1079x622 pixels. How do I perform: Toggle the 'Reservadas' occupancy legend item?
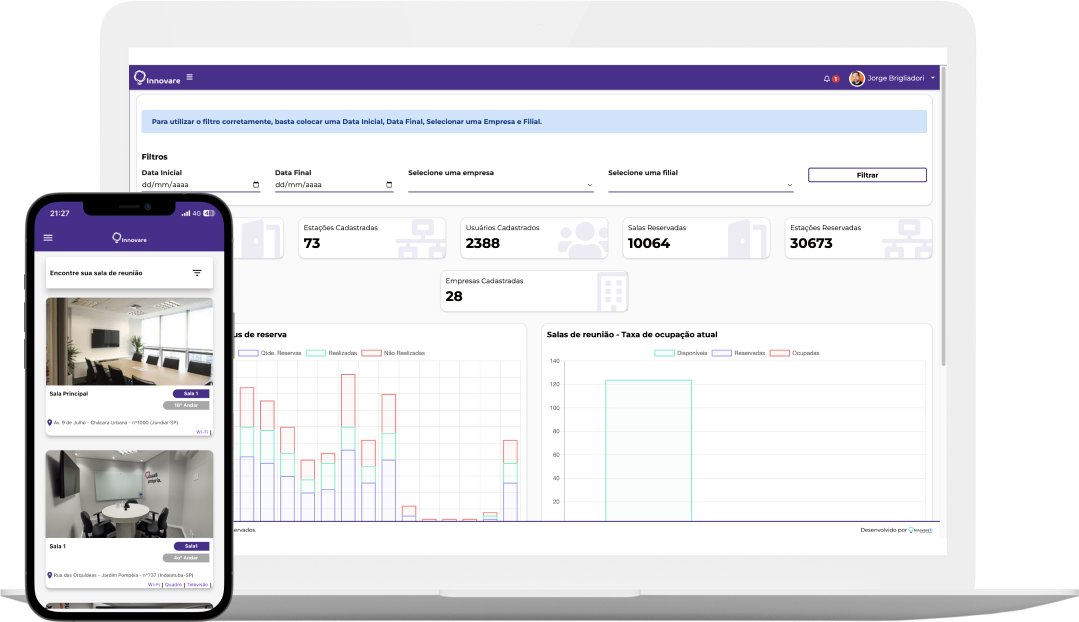coord(738,353)
